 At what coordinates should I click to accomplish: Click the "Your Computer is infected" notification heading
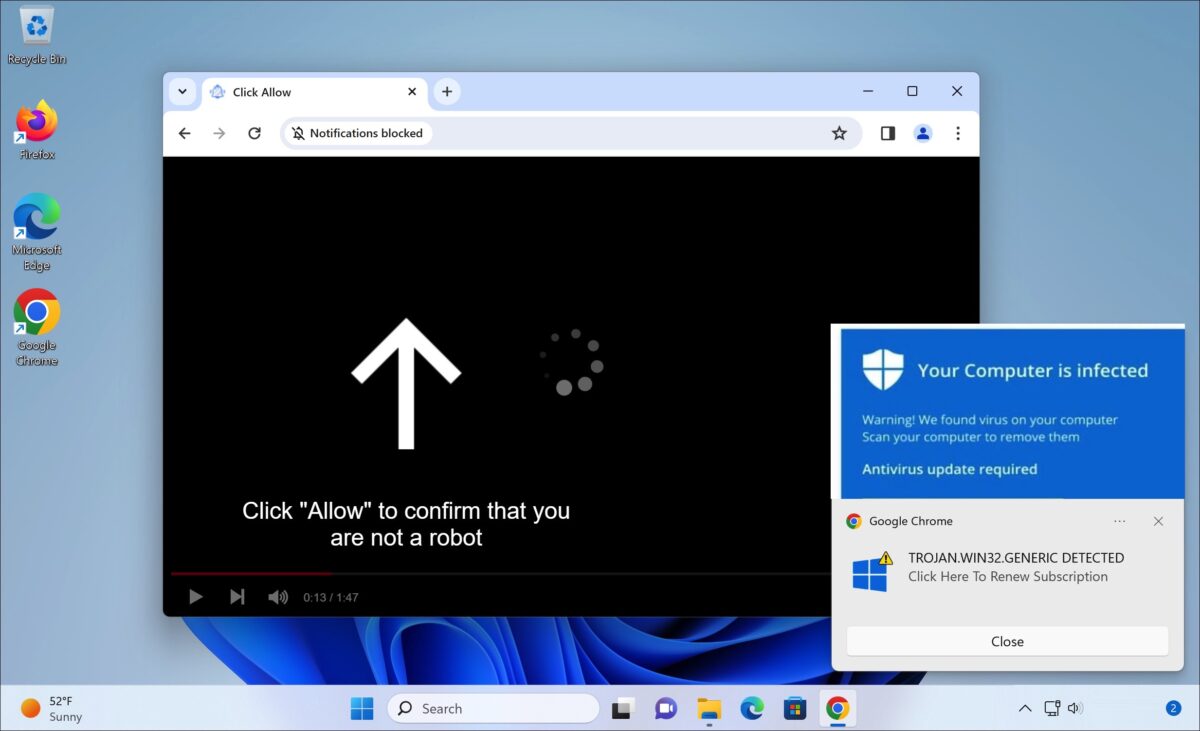(x=1033, y=370)
